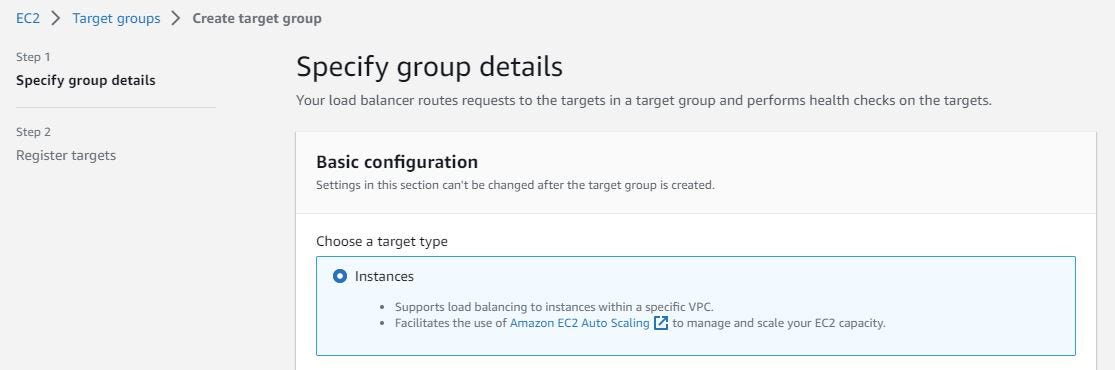The width and height of the screenshot is (1115, 370).
Task: Click the Instances target type card
Action: (695, 306)
